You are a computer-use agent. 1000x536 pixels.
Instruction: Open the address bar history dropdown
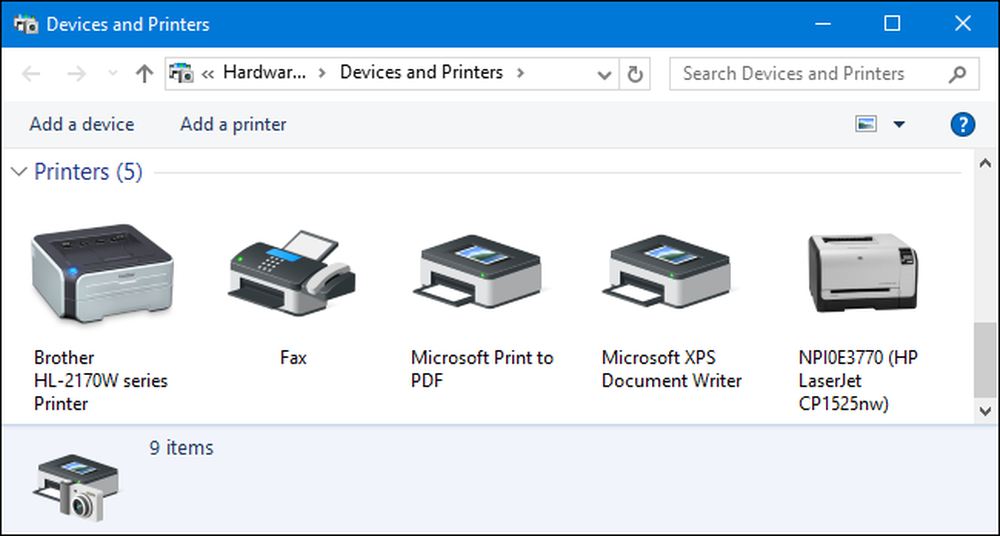coord(604,75)
